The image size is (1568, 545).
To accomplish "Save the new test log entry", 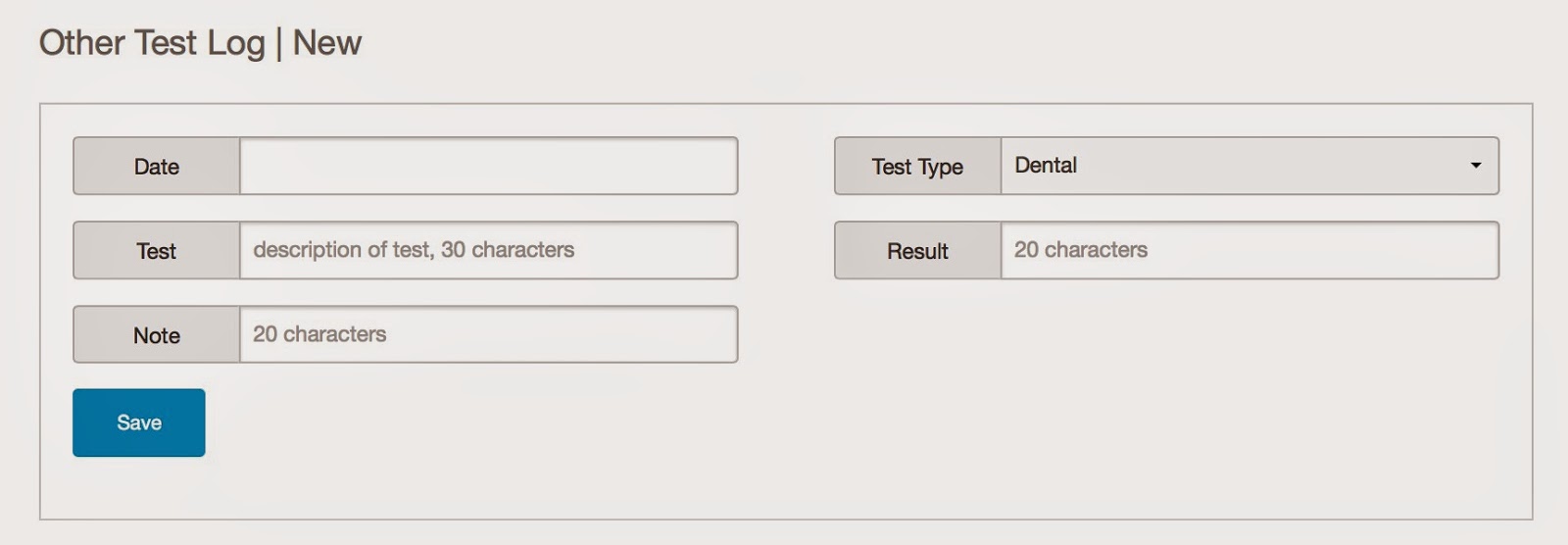I will coord(139,422).
